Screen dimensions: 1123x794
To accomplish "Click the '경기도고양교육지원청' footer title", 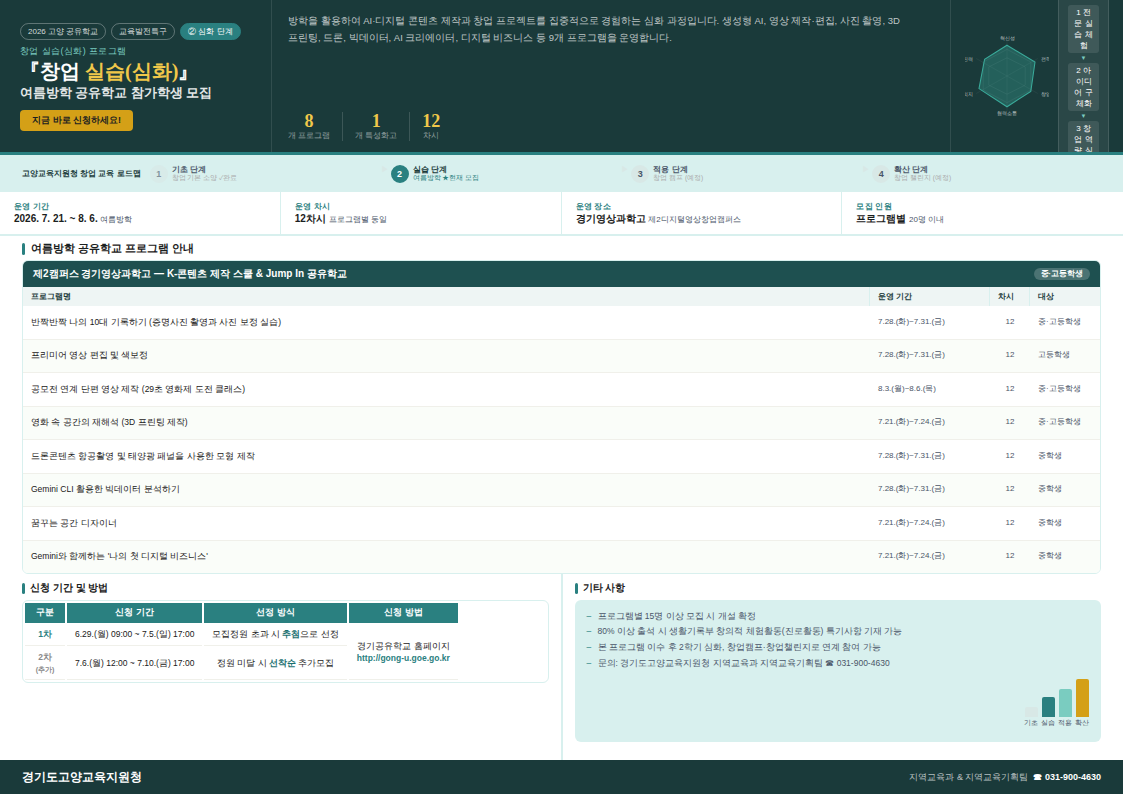I will (x=82, y=777).
